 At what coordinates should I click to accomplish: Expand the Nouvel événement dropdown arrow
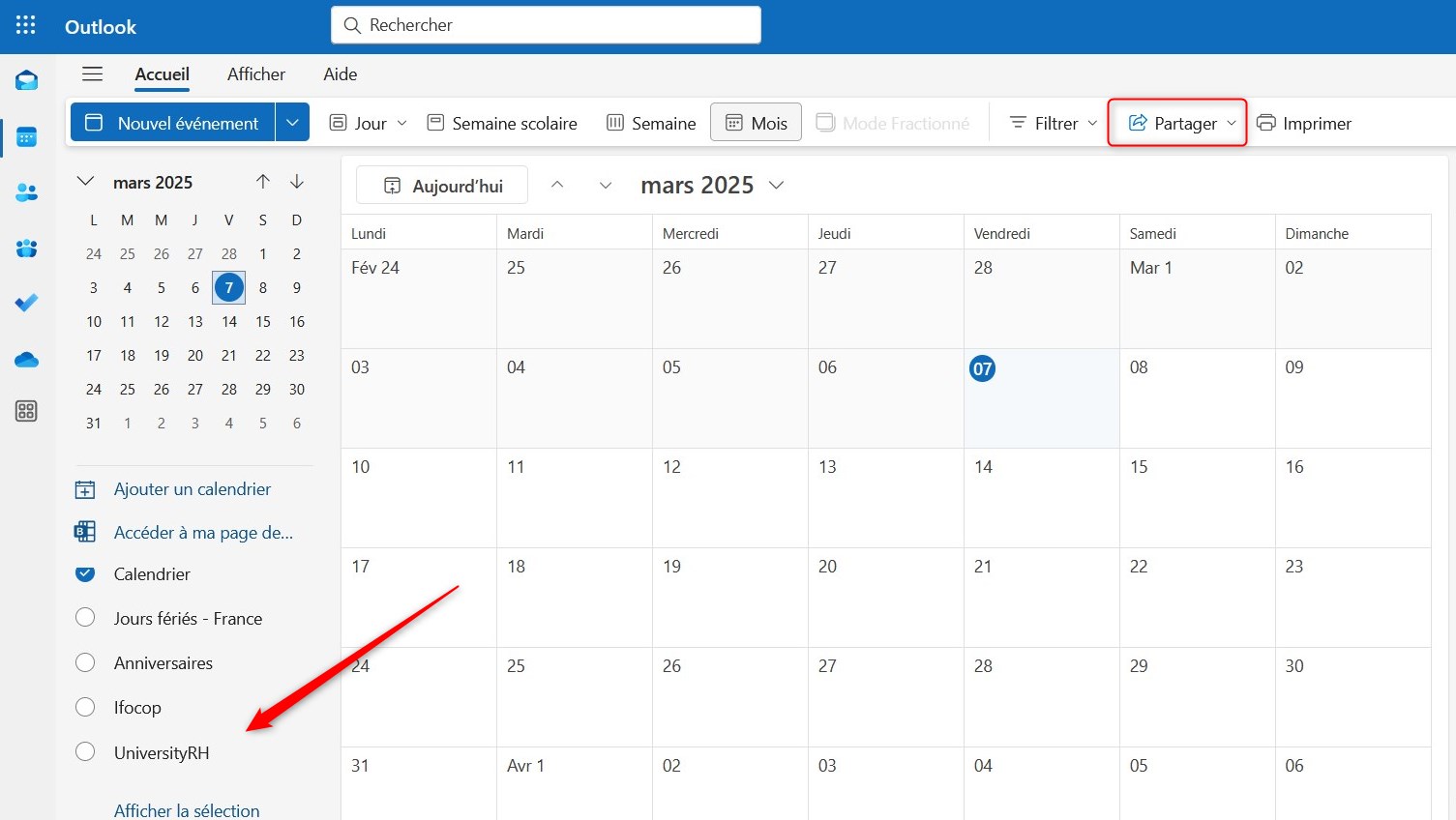pos(292,122)
